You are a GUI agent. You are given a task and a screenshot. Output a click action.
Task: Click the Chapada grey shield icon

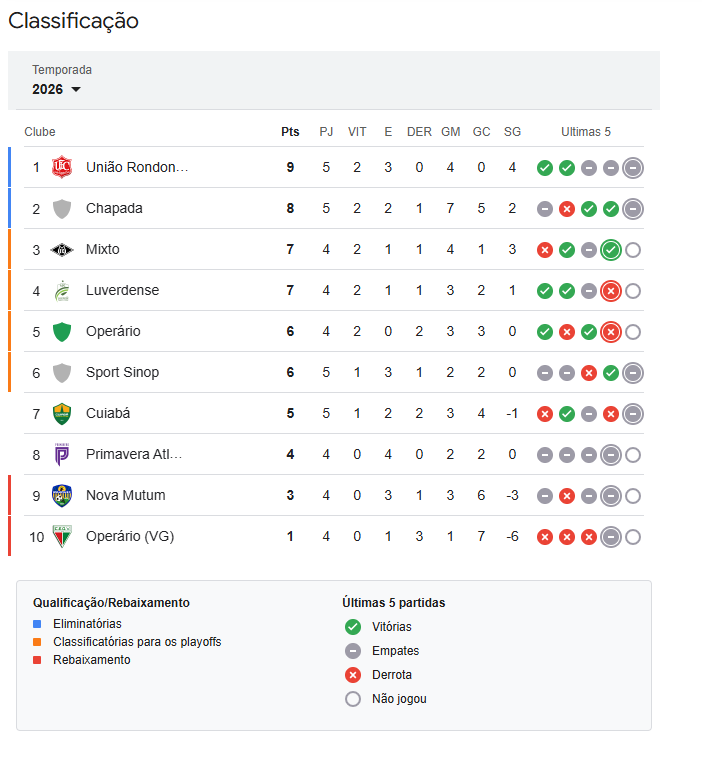pyautogui.click(x=62, y=208)
